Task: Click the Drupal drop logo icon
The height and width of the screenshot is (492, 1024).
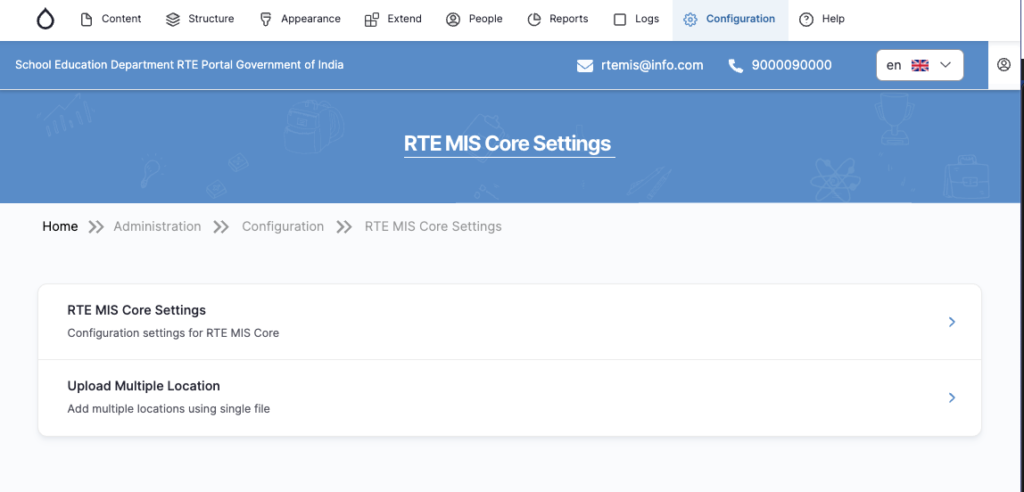Action: (x=45, y=19)
